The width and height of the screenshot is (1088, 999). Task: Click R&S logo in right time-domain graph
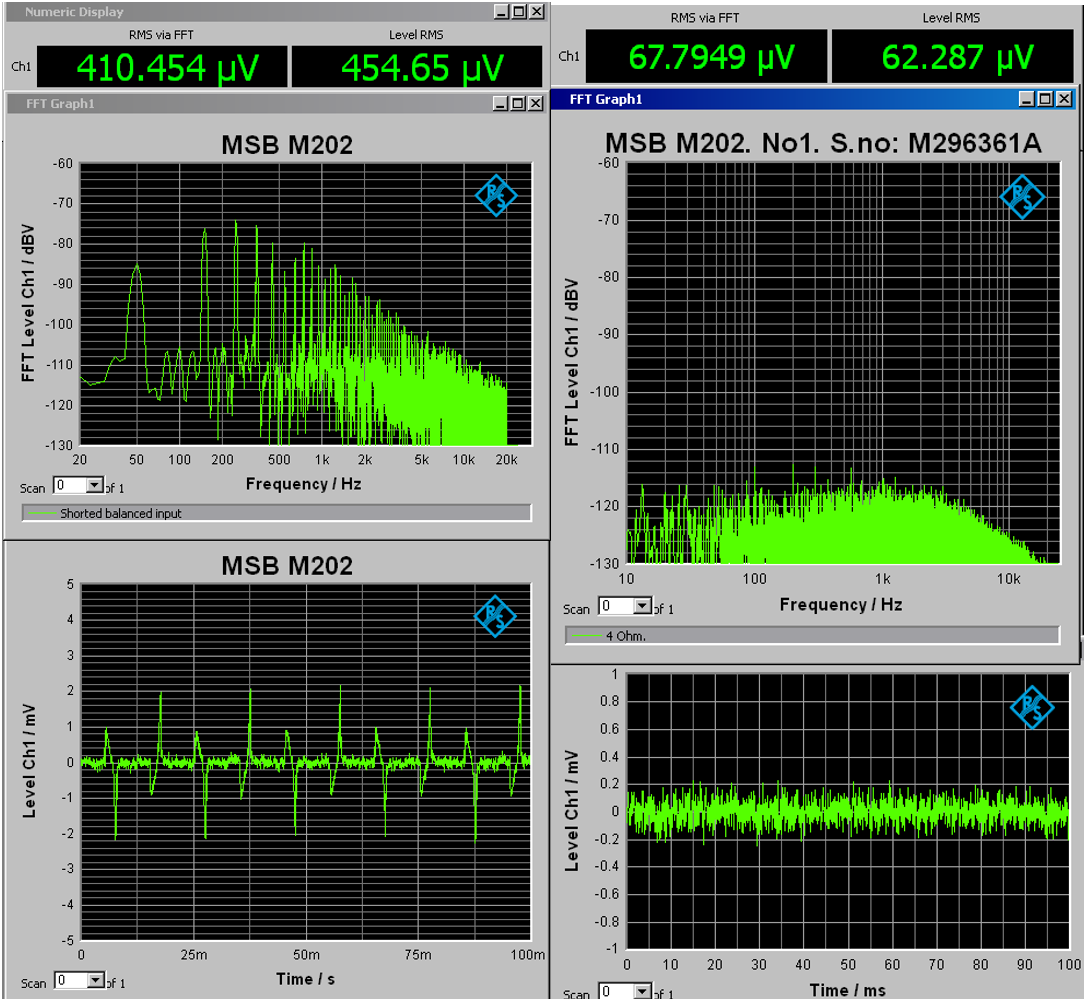point(1031,706)
